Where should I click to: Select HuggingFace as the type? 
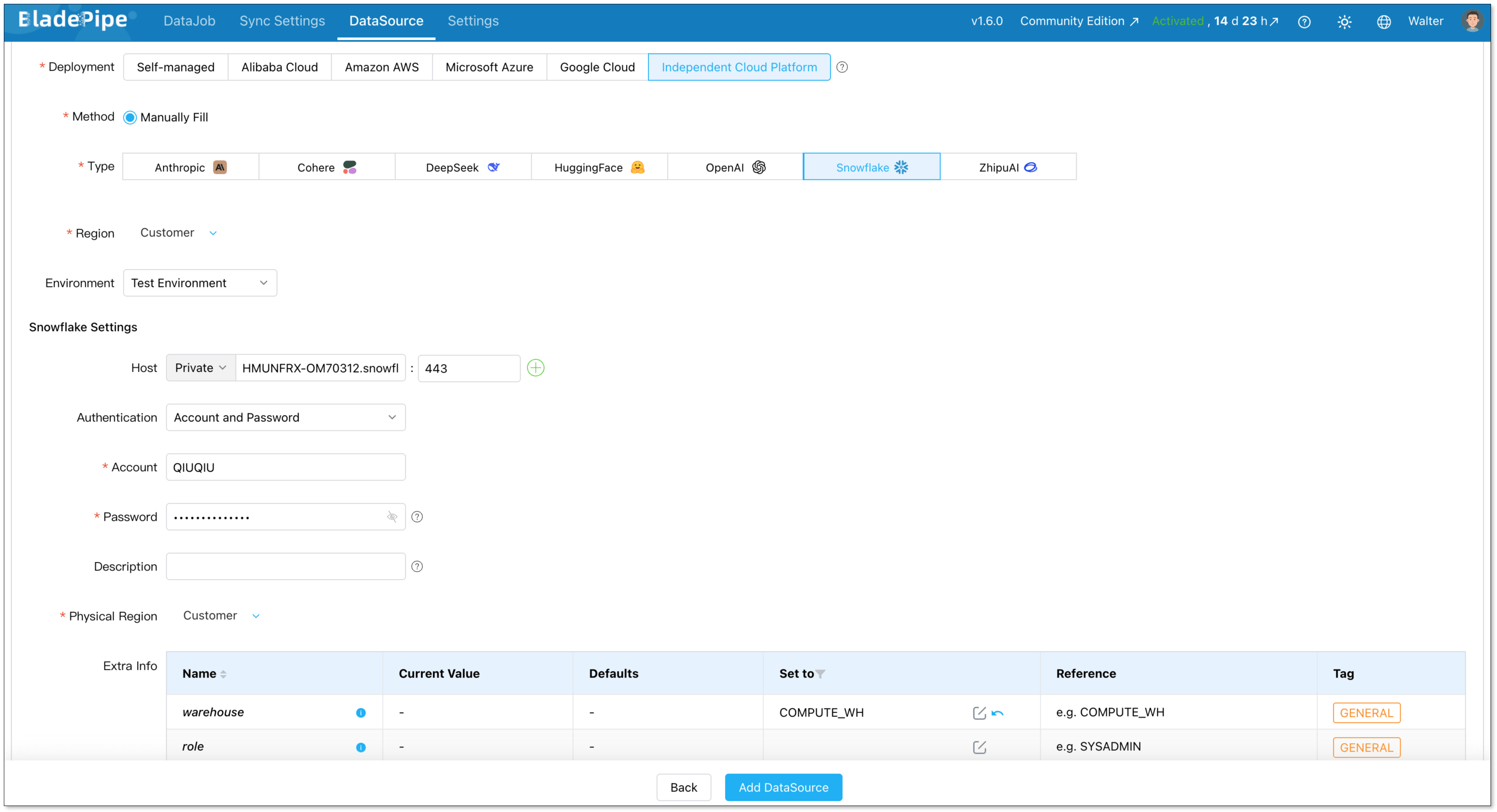[599, 167]
